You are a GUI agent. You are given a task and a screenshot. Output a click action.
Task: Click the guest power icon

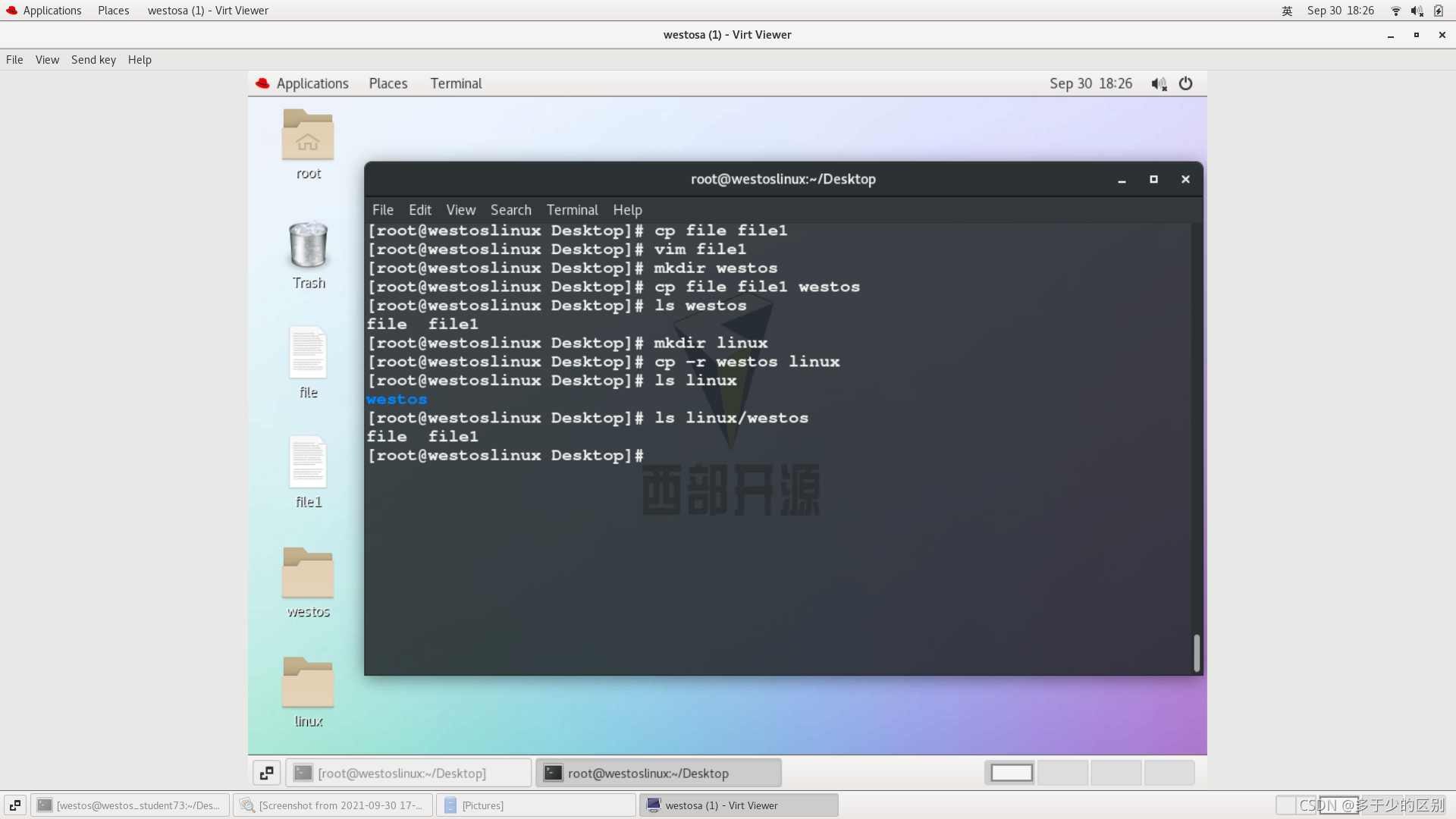tap(1185, 84)
